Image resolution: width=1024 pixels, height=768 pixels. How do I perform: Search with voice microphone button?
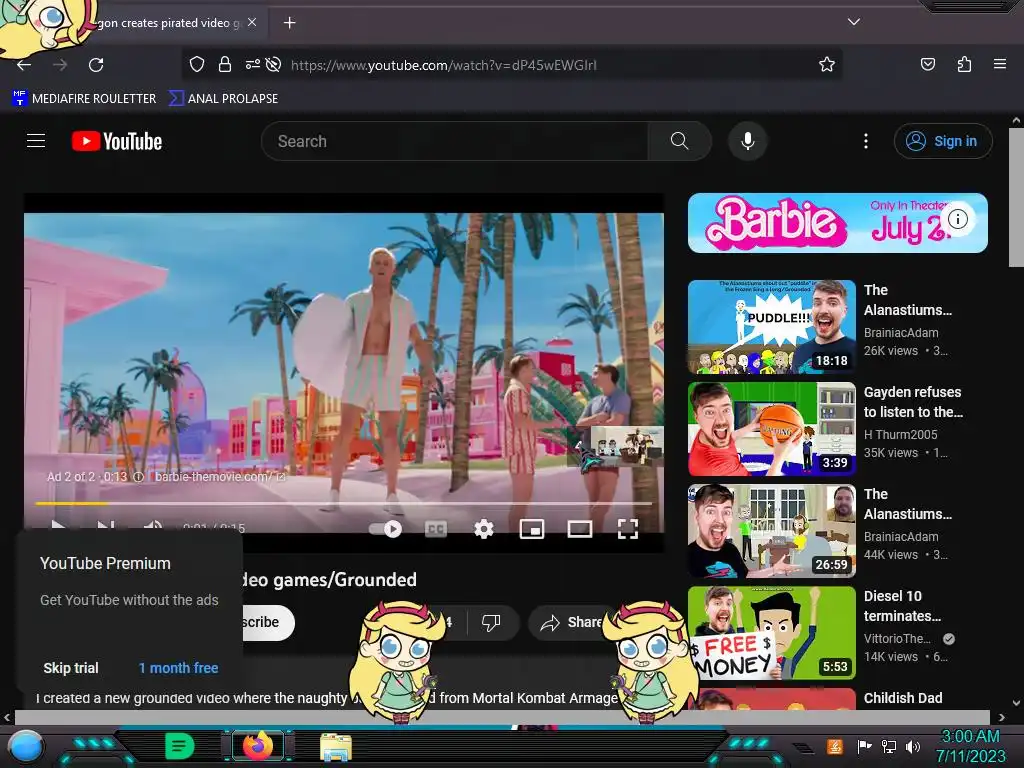click(748, 141)
